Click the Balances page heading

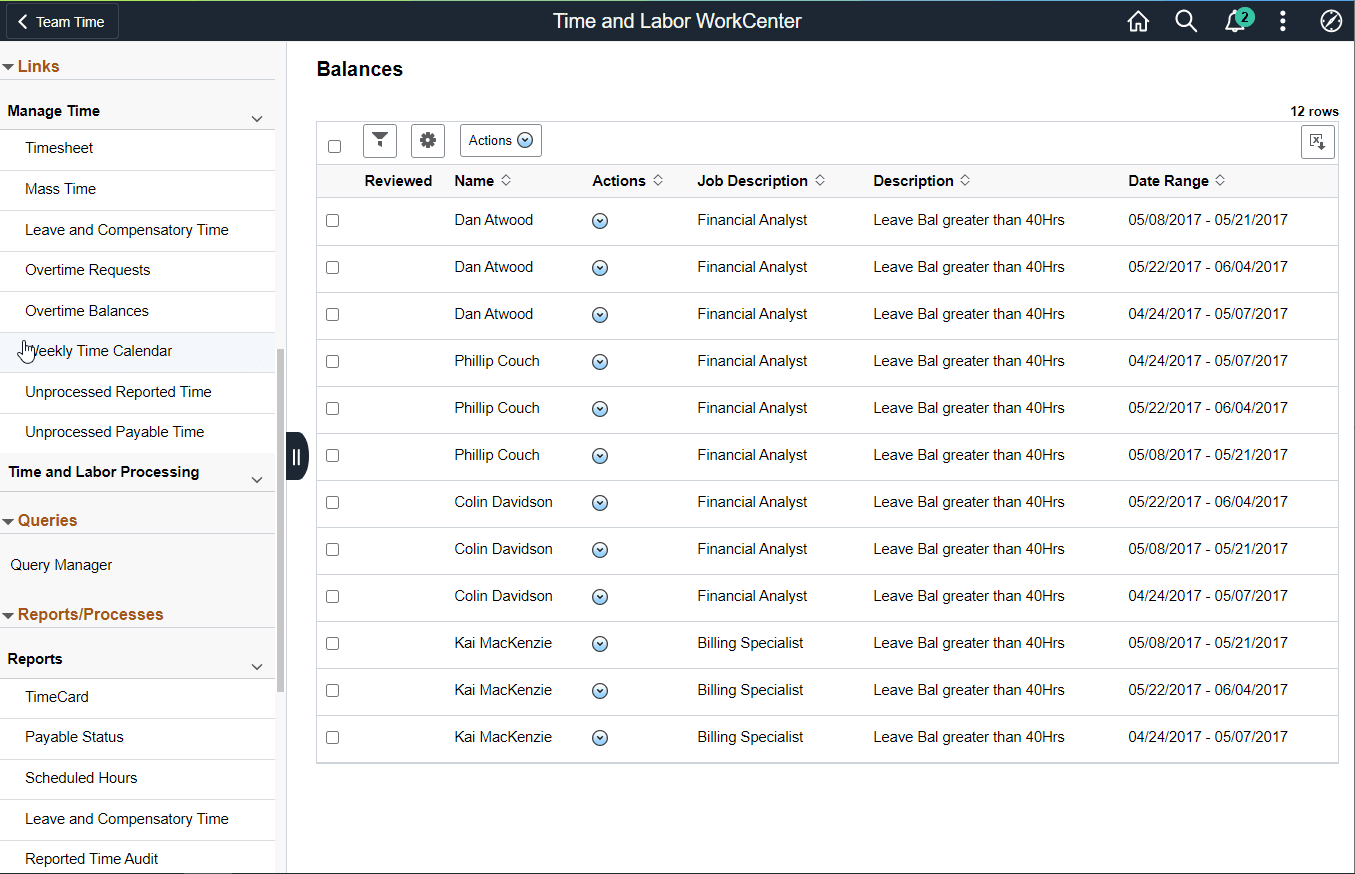360,69
